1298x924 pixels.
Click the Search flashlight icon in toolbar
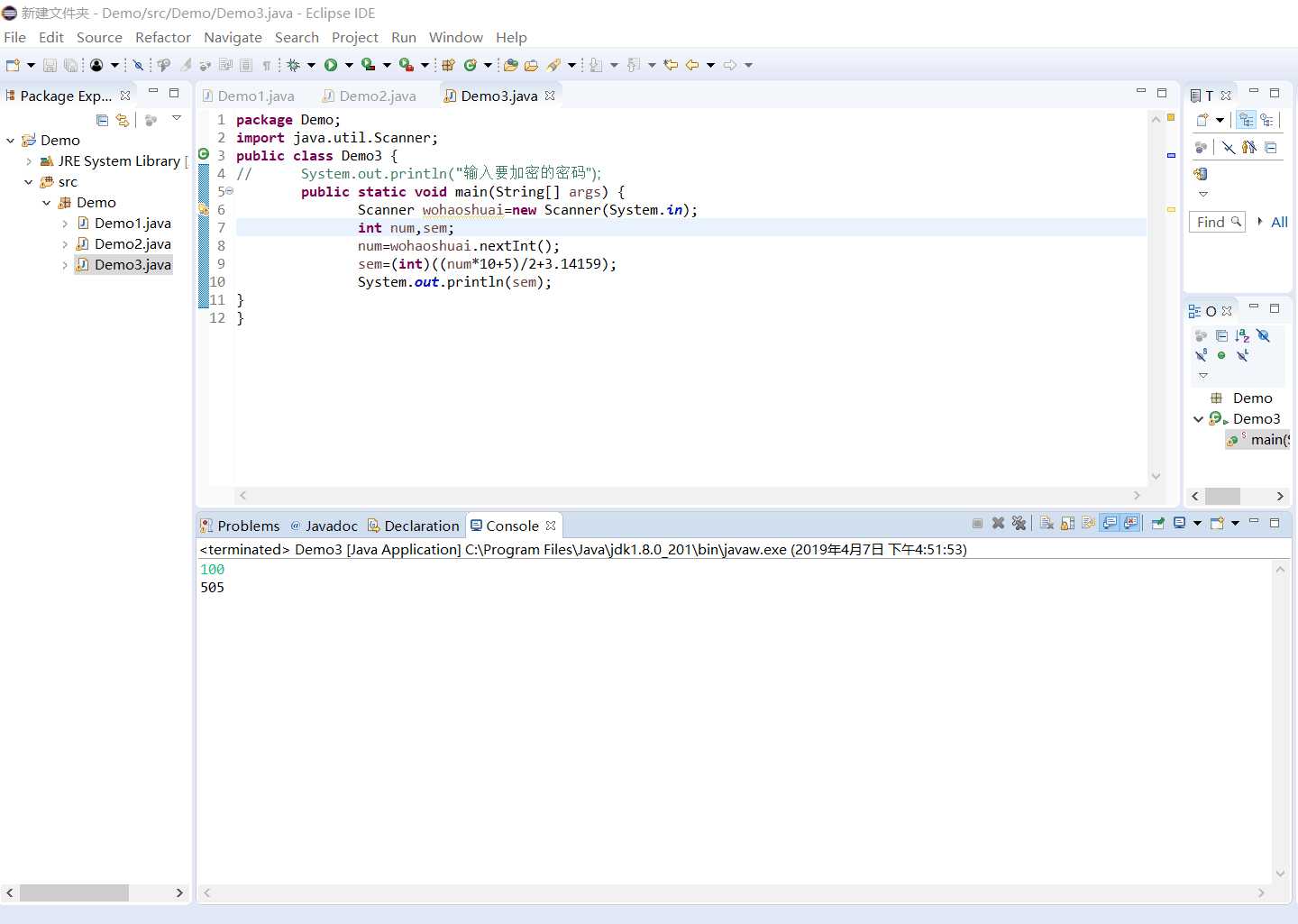click(x=553, y=65)
